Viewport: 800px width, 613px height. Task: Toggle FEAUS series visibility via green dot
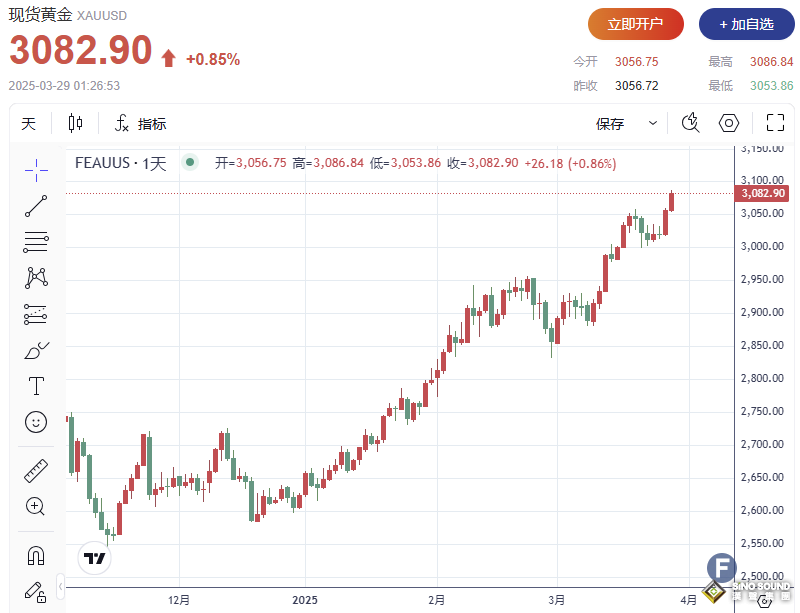(189, 162)
